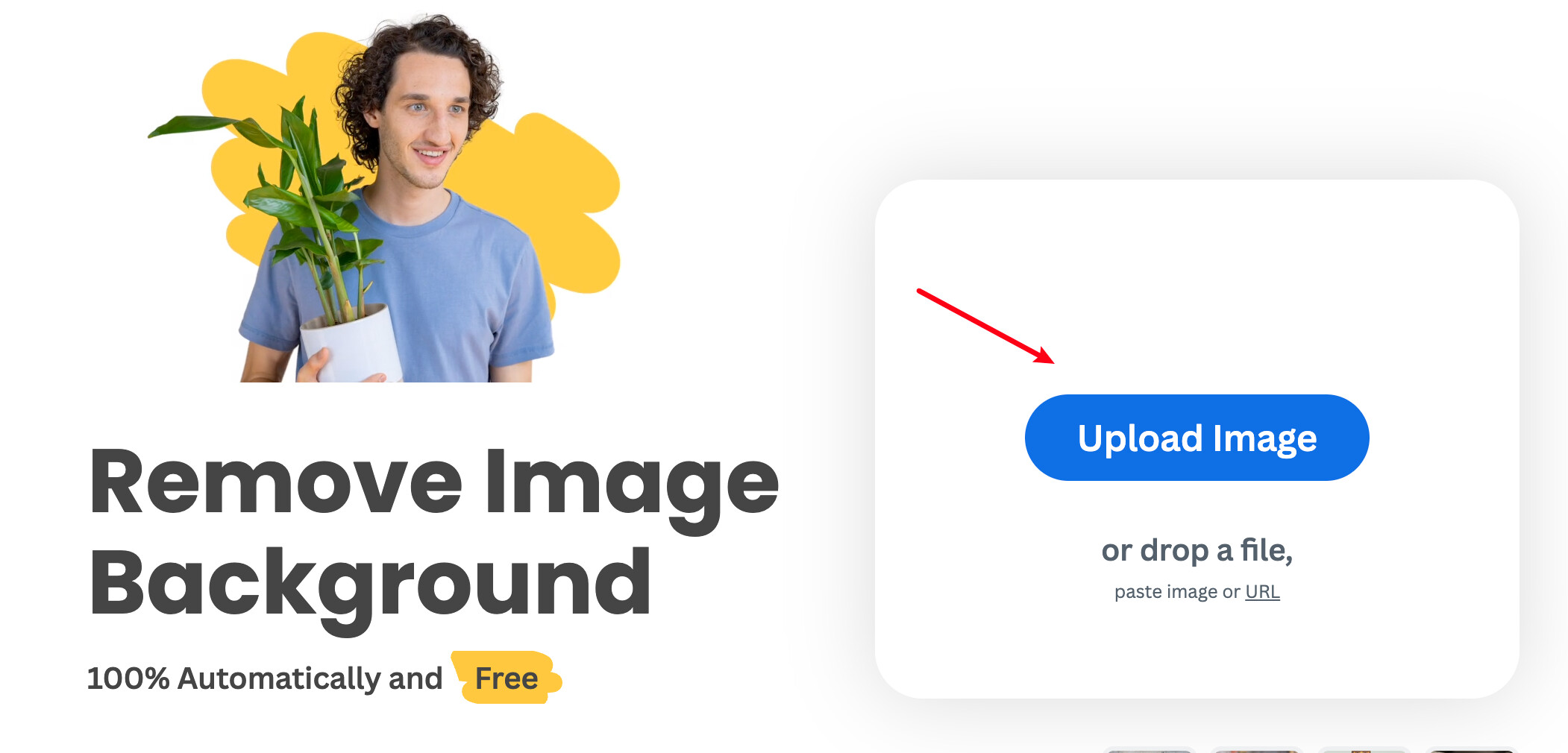
Task: Click the last dark sample thumbnail
Action: coord(1472,750)
